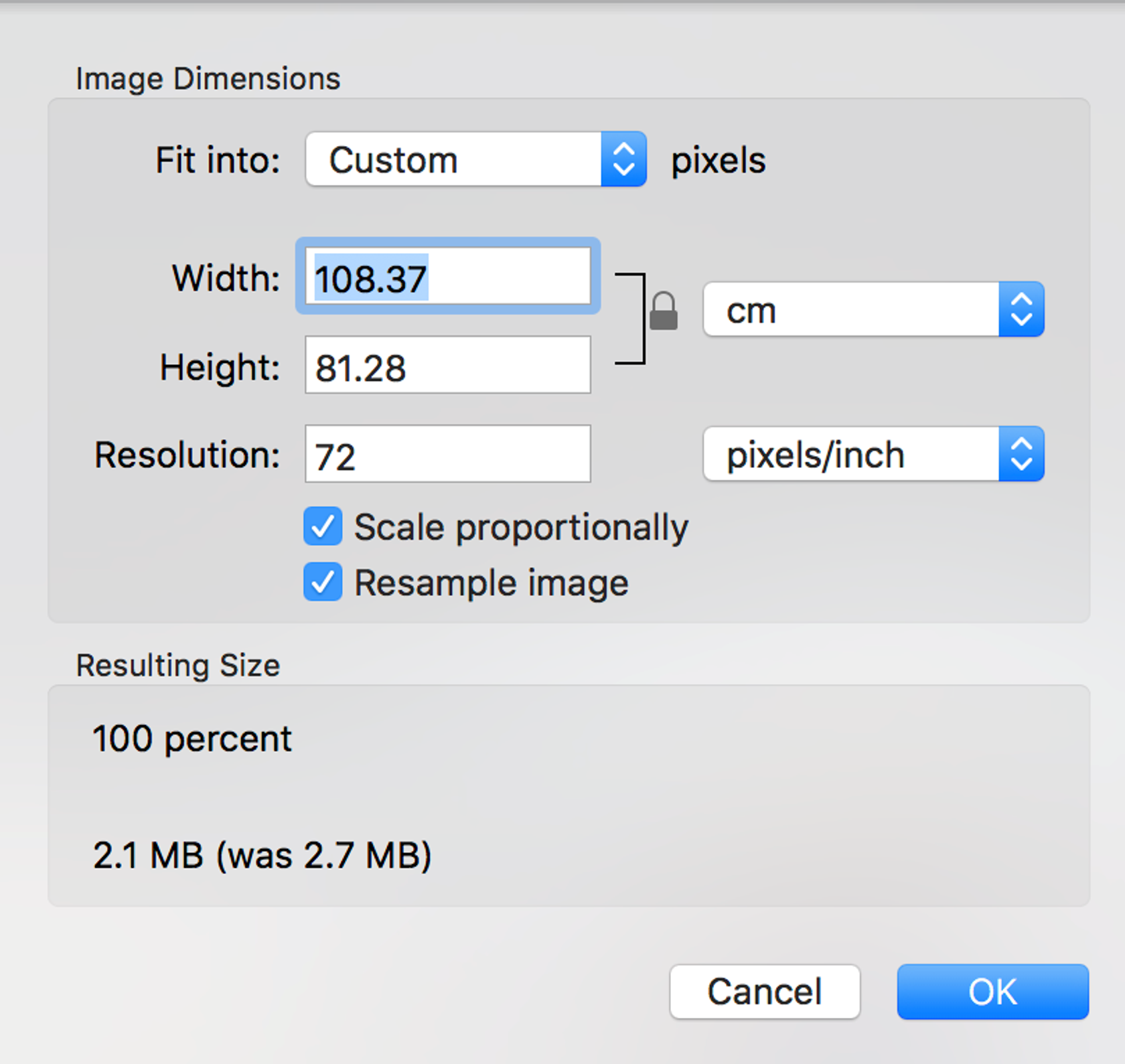Click the lock icon linking width and height
1125x1064 pixels.
click(663, 312)
